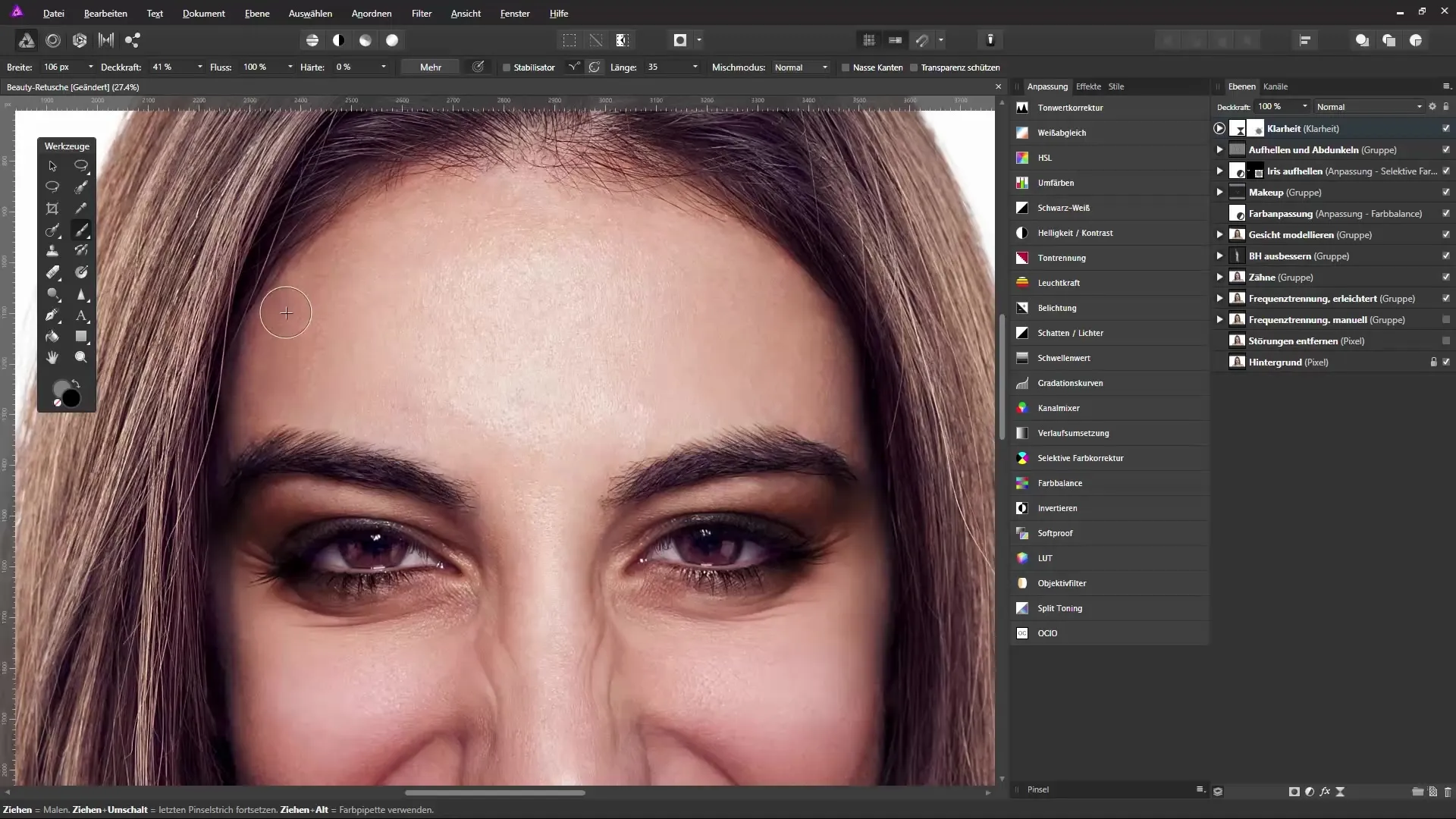Expand the Aufhellen und Abdunkeln group
1456x819 pixels.
[1219, 150]
